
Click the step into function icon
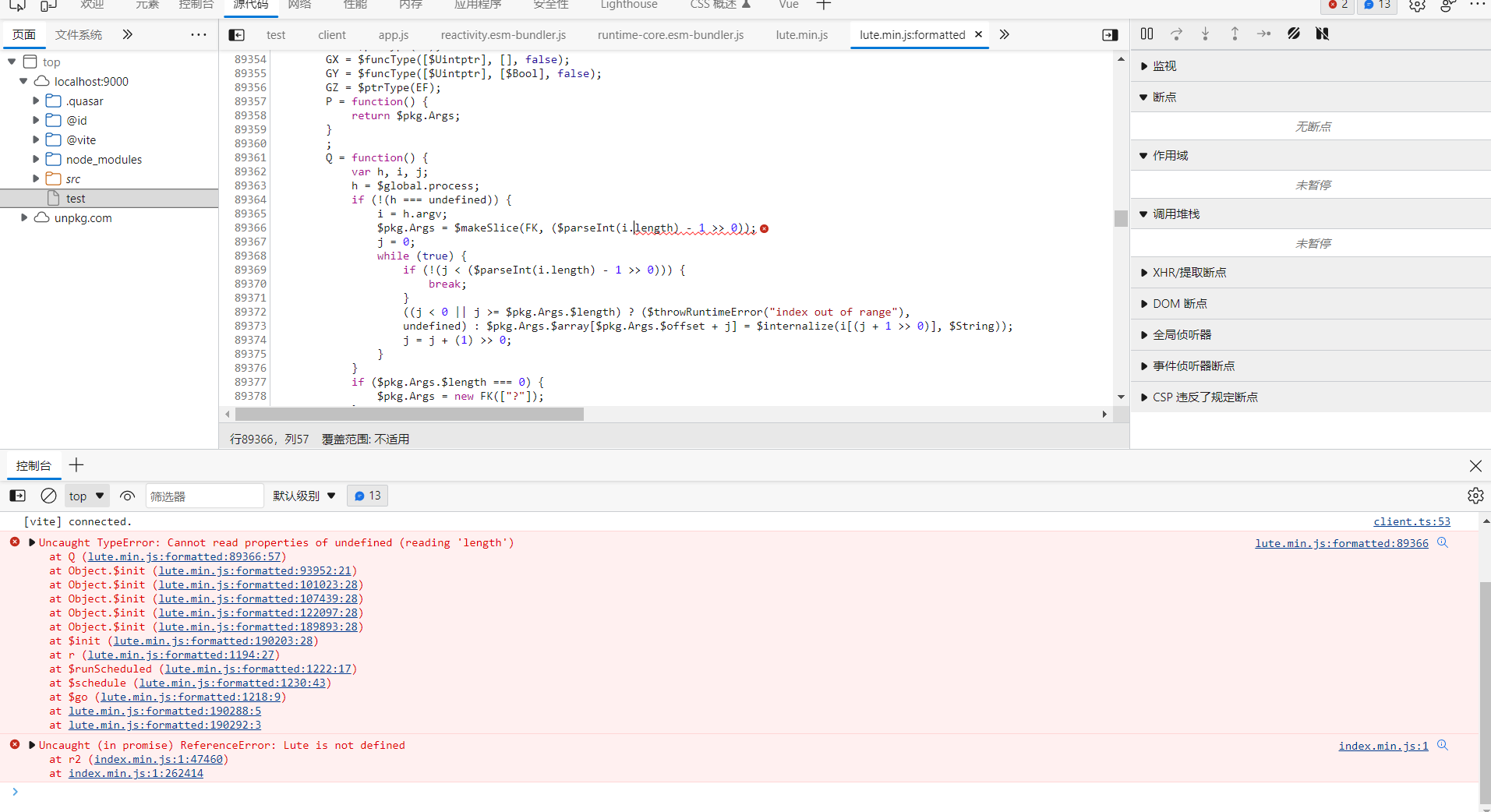(x=1205, y=34)
